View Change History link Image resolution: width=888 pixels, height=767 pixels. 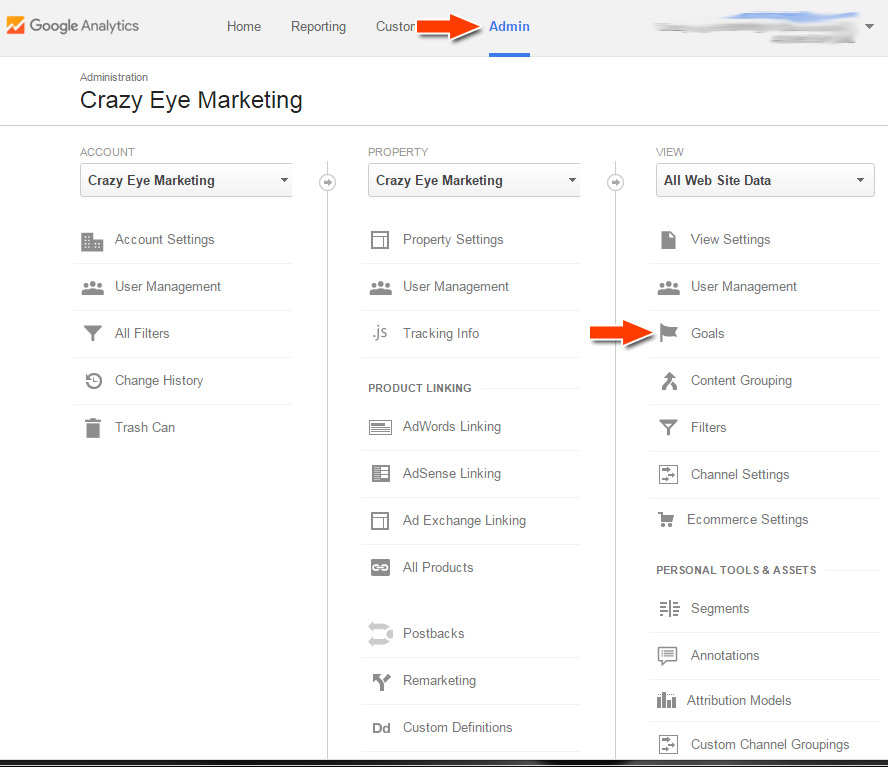[159, 381]
